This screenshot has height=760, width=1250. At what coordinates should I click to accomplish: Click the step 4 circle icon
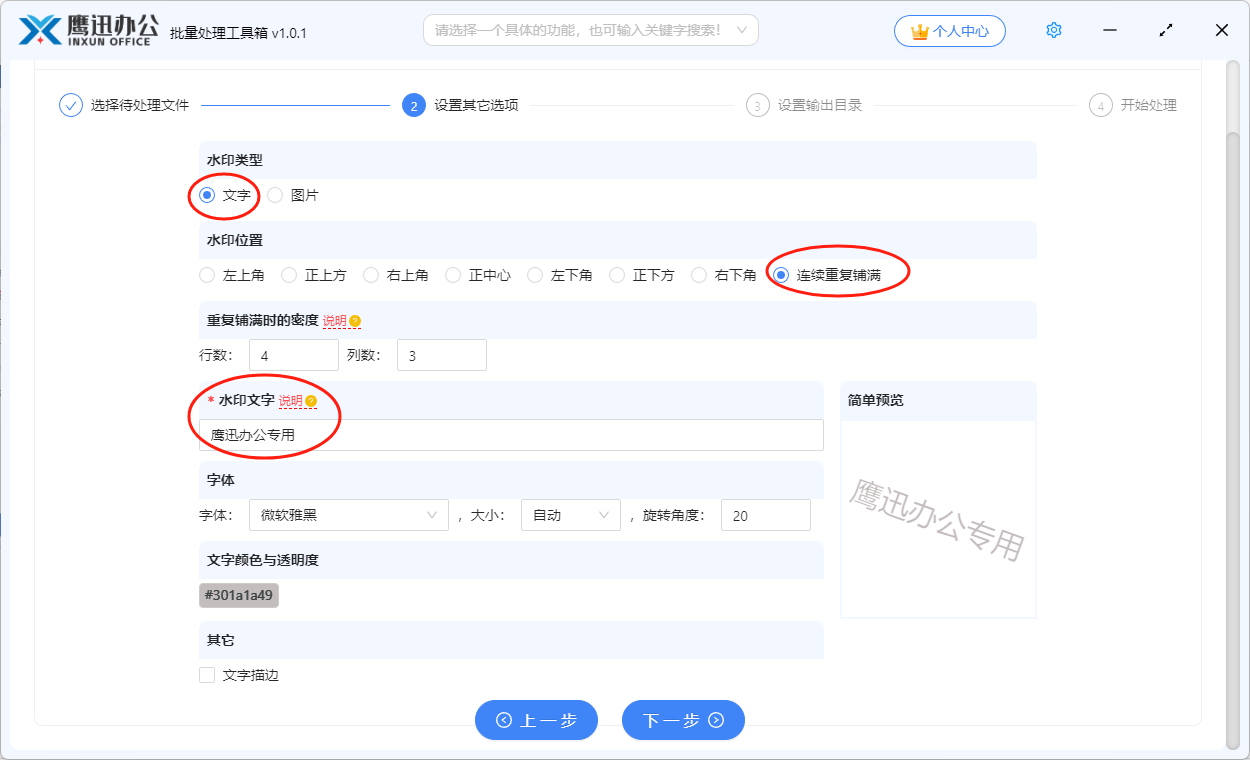point(1100,106)
